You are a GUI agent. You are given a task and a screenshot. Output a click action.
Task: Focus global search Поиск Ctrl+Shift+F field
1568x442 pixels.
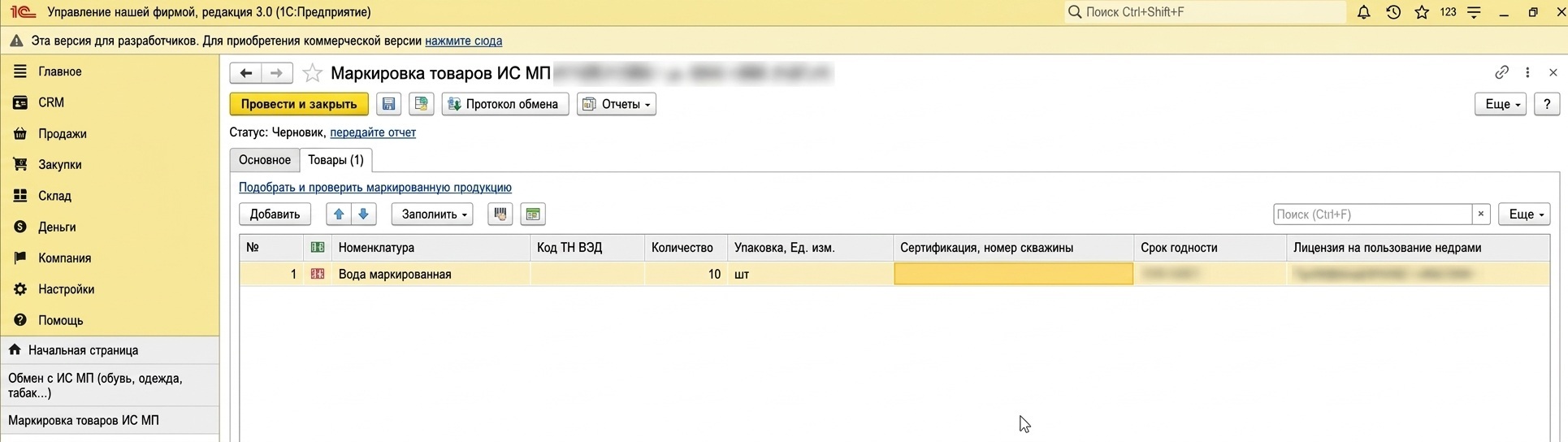tap(1205, 12)
